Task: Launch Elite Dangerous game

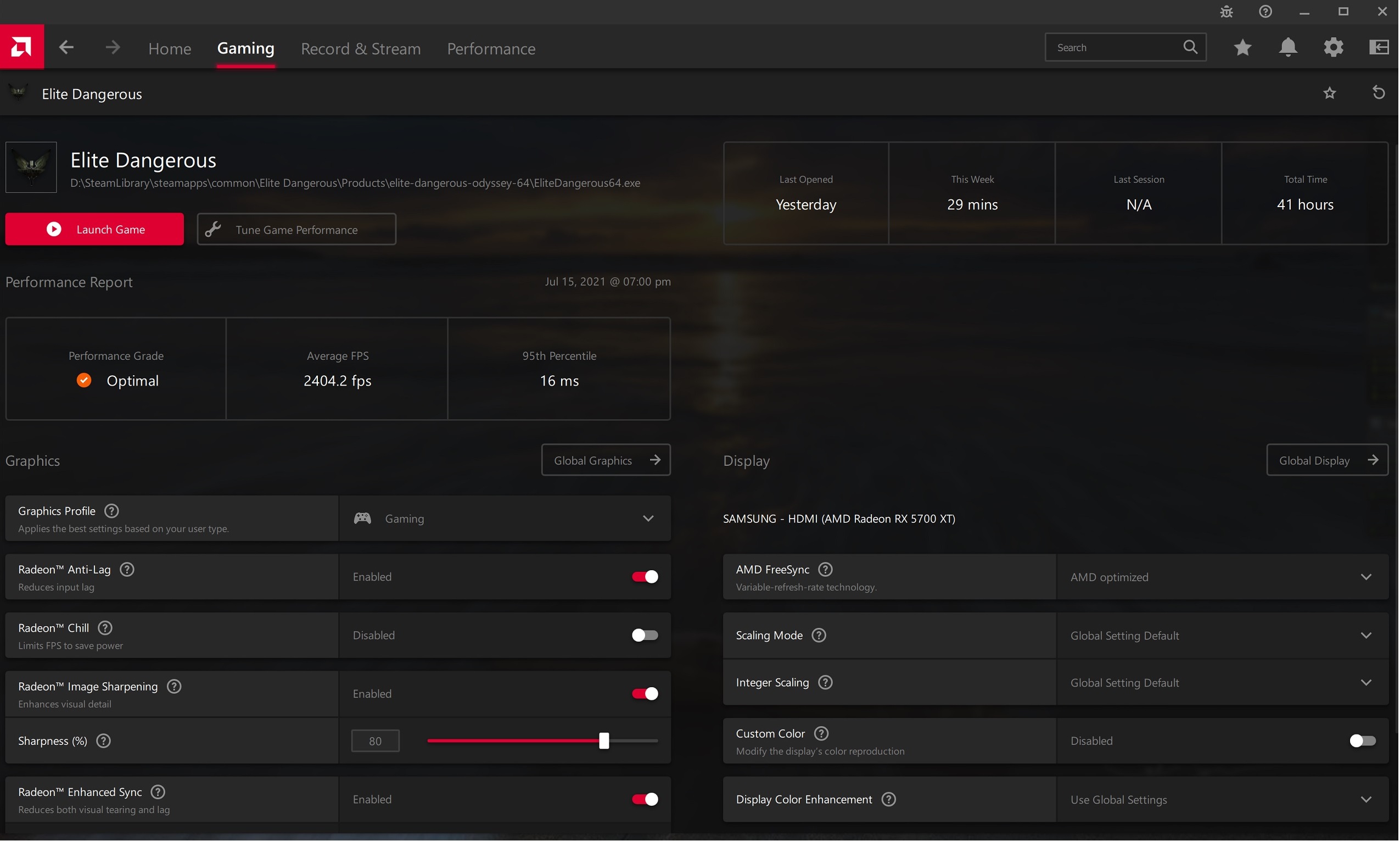Action: (x=94, y=229)
